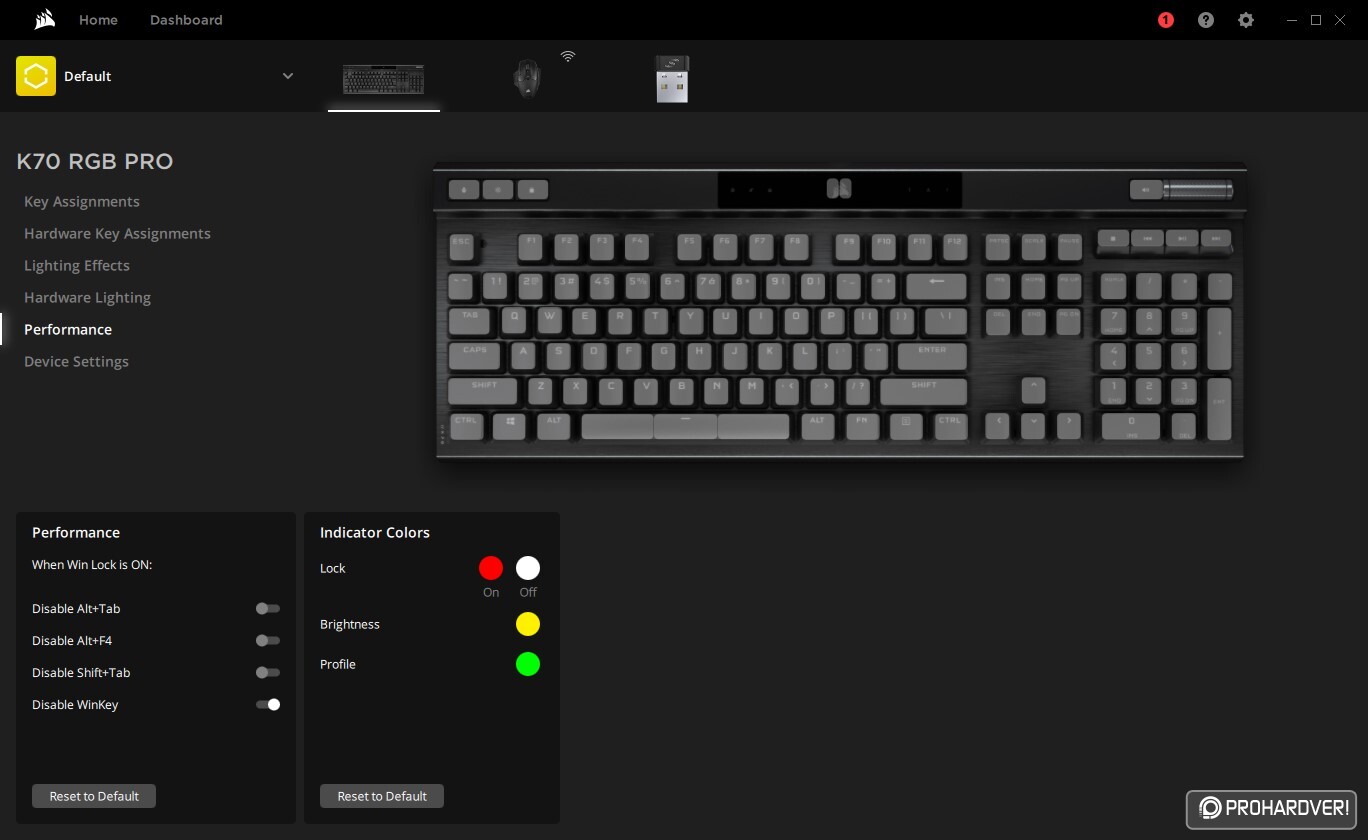Toggle Disable Shift+Tab switch
1368x840 pixels.
pos(267,672)
